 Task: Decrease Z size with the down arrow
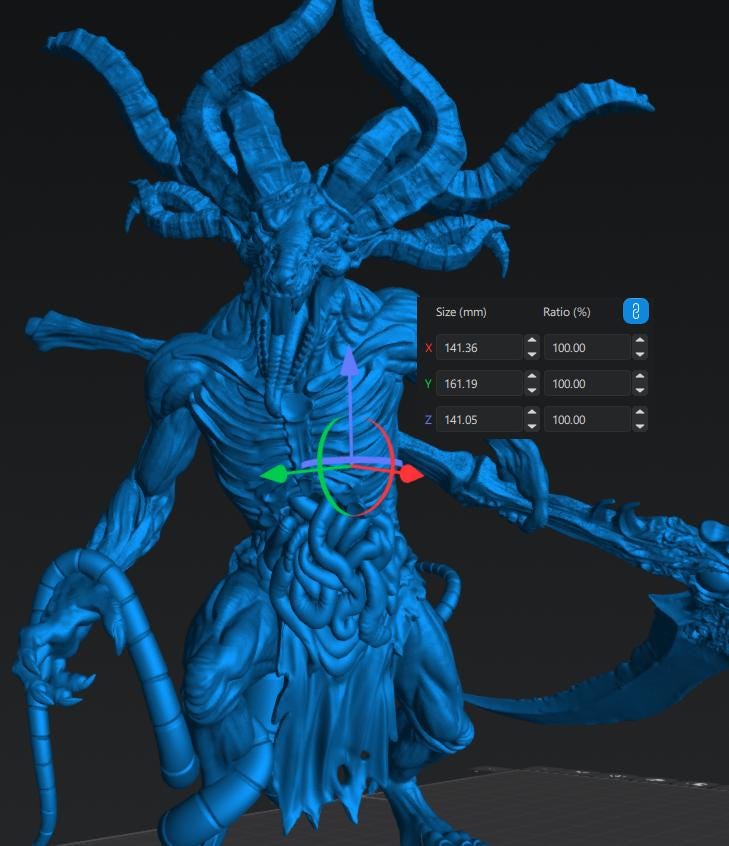(532, 426)
